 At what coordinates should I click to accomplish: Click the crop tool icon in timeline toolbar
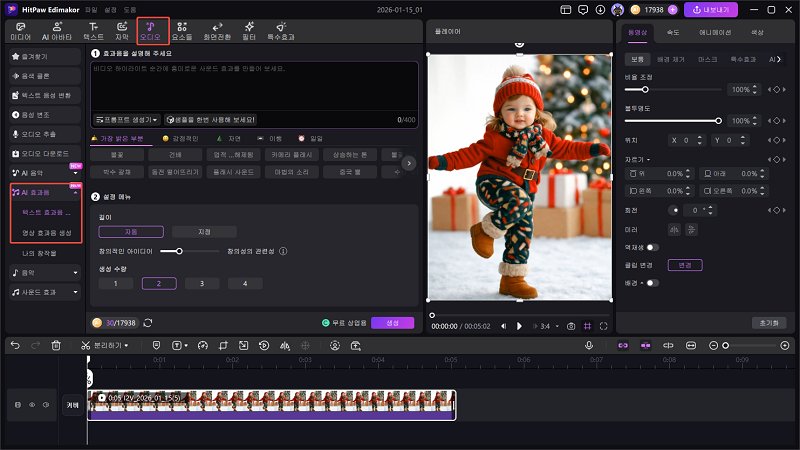click(x=223, y=345)
